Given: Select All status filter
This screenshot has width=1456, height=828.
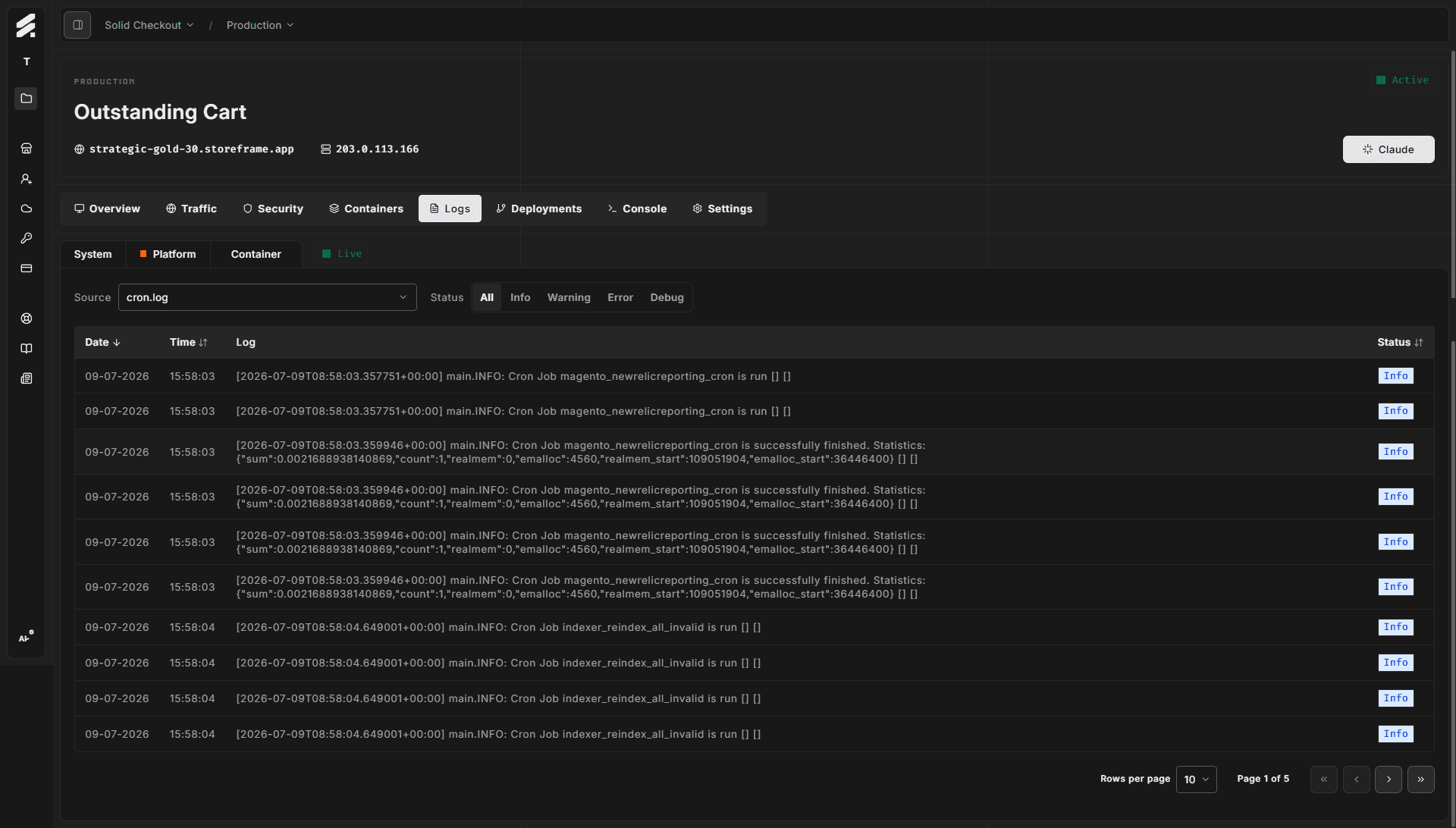Looking at the screenshot, I should click(487, 297).
